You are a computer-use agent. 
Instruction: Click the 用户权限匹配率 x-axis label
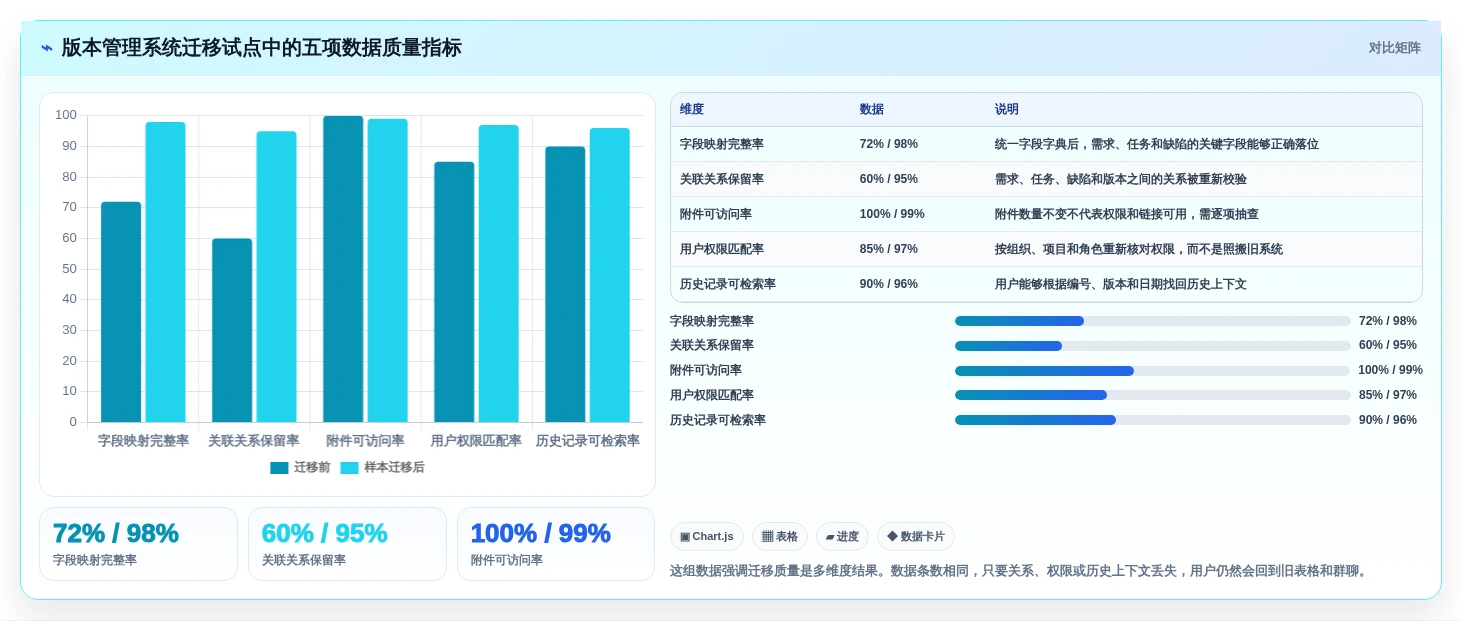[476, 441]
